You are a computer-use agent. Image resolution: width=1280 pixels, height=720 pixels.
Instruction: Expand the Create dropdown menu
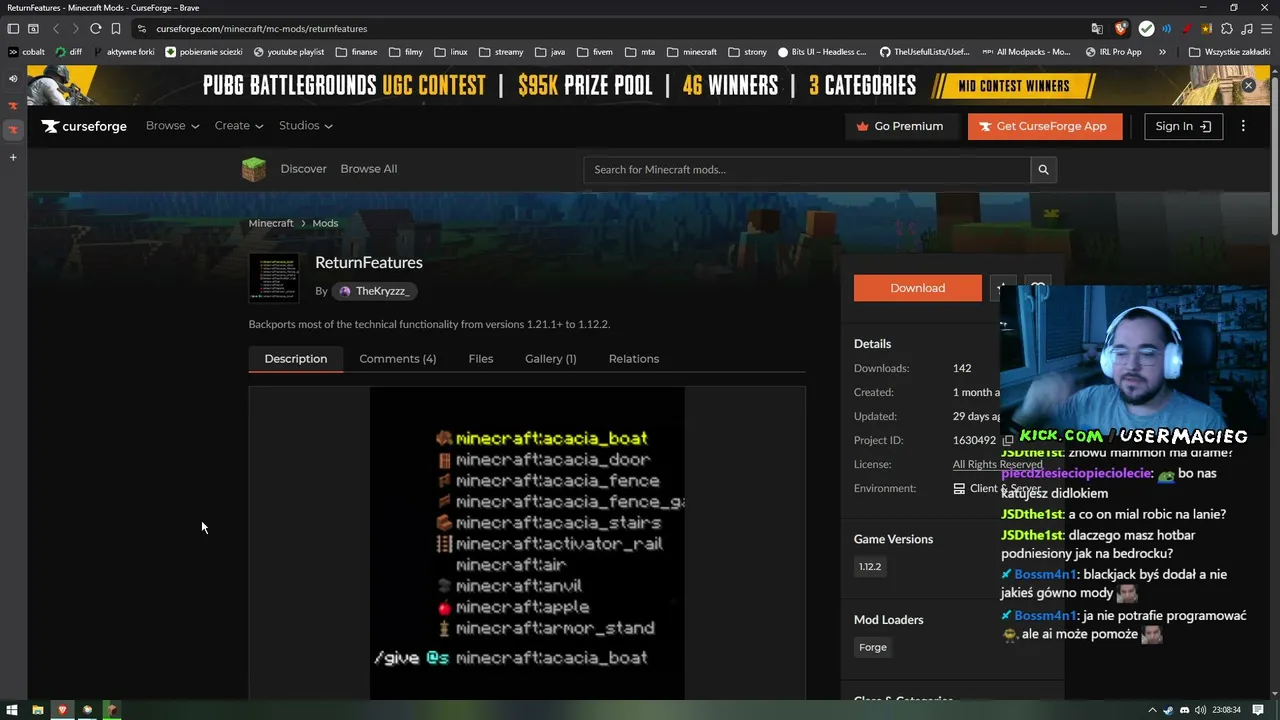coord(239,126)
